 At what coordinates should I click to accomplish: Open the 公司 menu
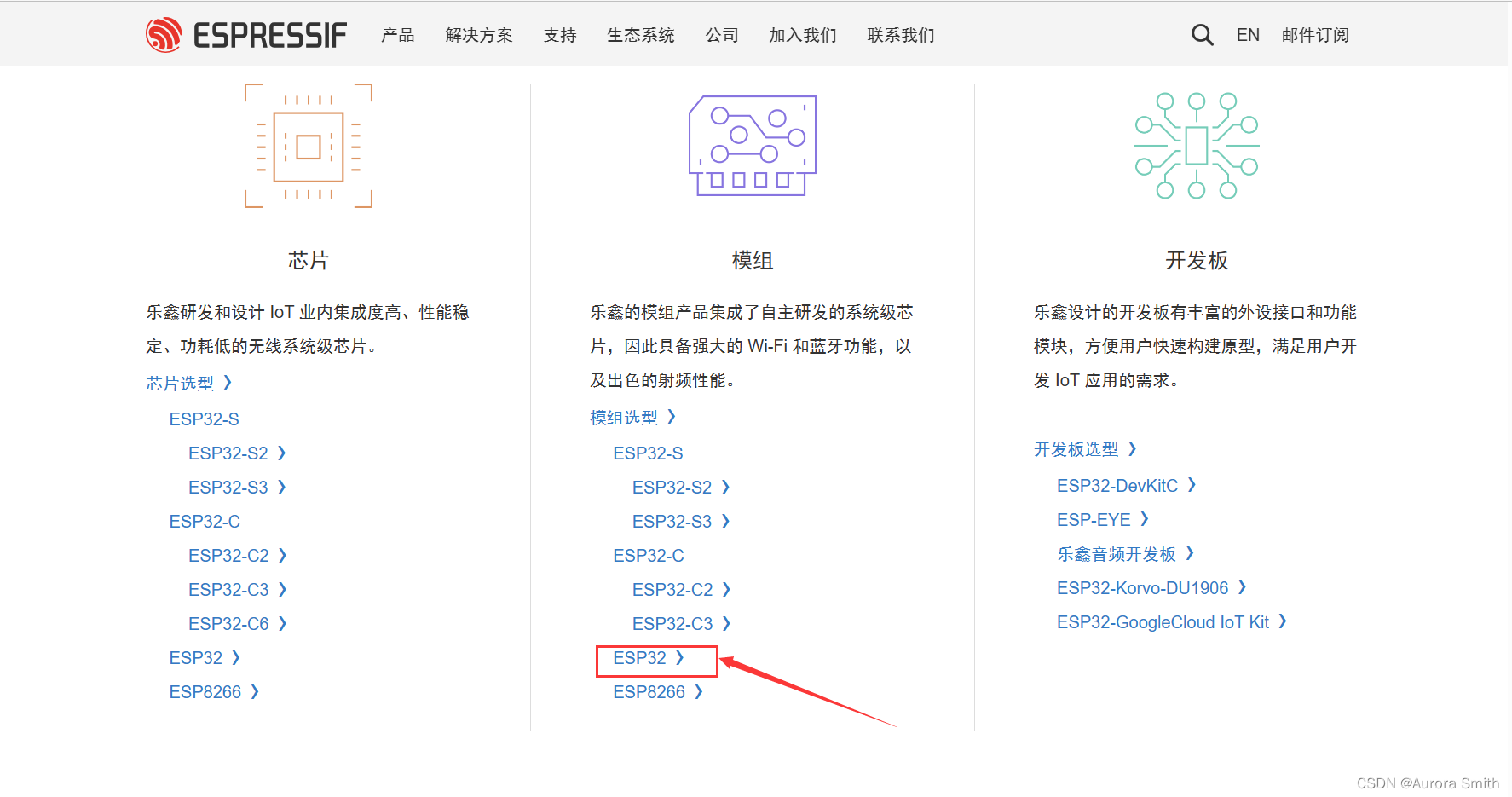point(722,35)
